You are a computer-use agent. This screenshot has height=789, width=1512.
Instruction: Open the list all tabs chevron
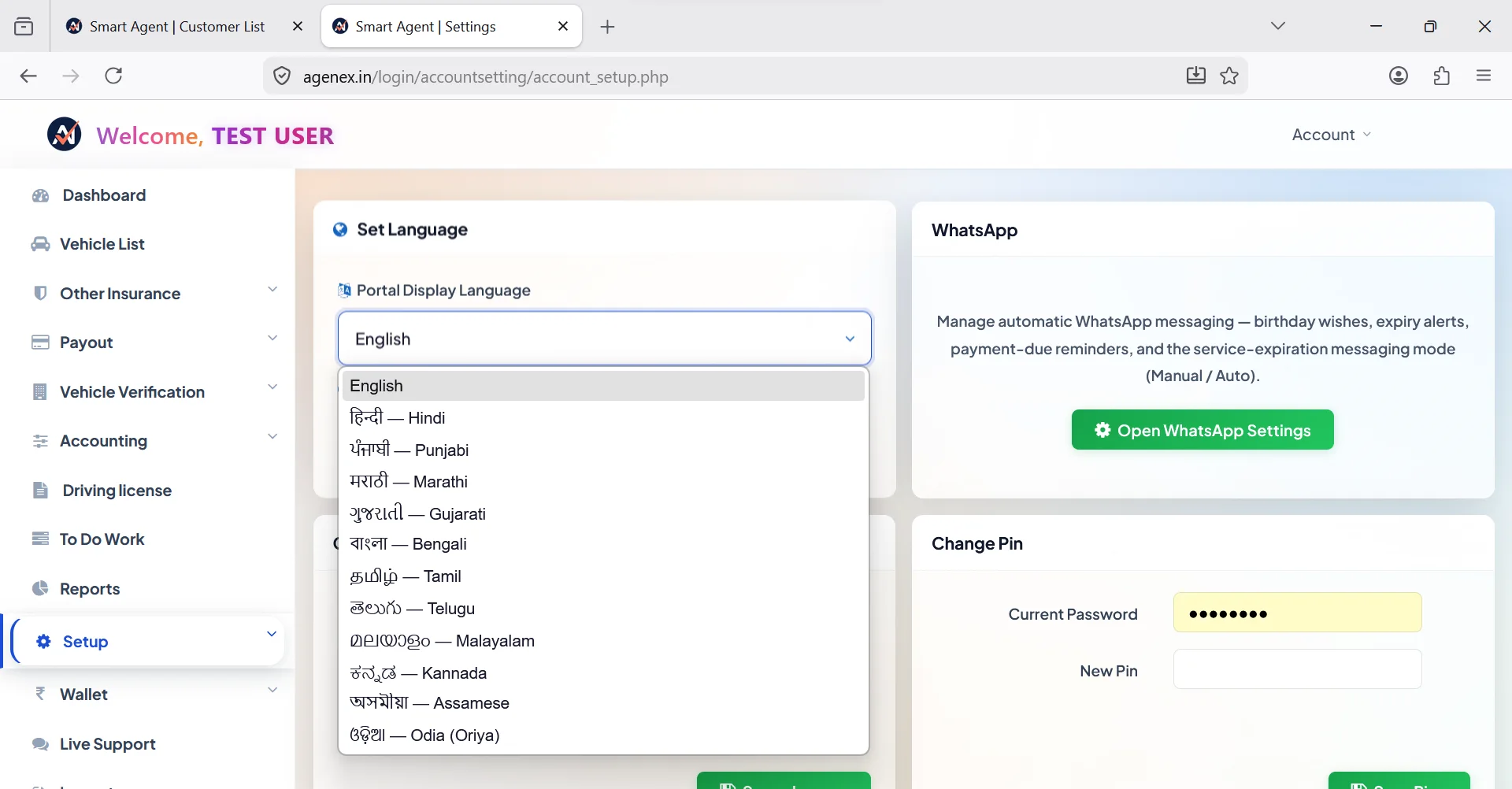tap(1278, 26)
